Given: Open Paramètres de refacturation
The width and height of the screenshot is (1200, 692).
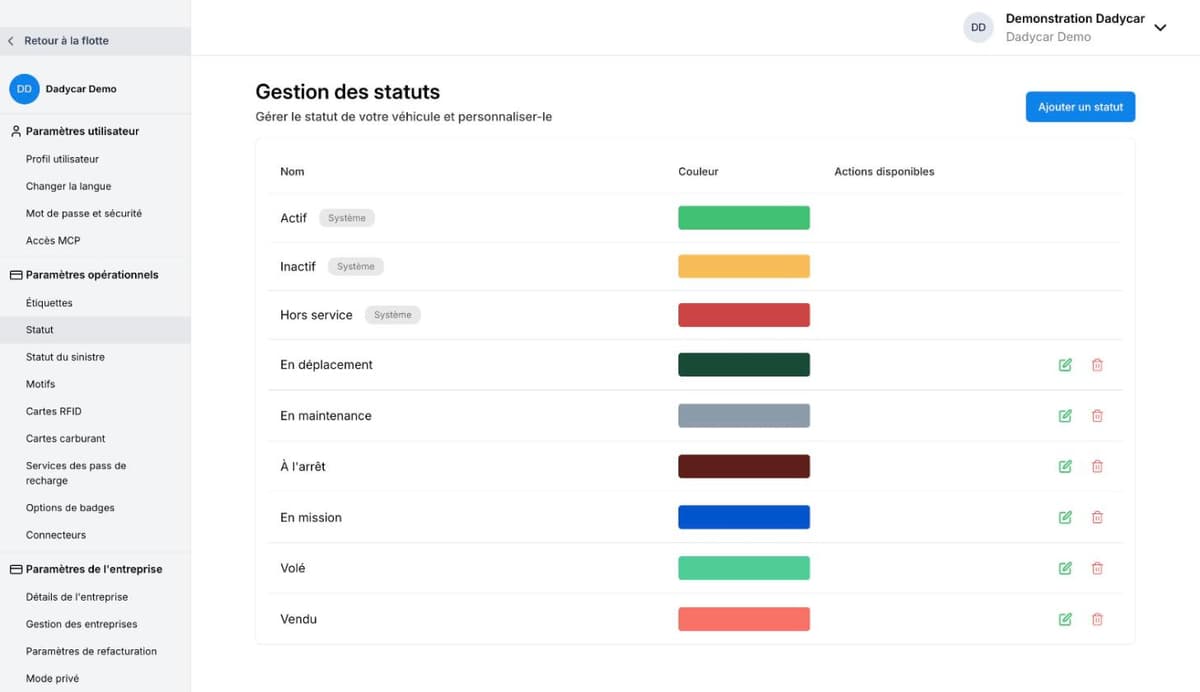Looking at the screenshot, I should (91, 651).
